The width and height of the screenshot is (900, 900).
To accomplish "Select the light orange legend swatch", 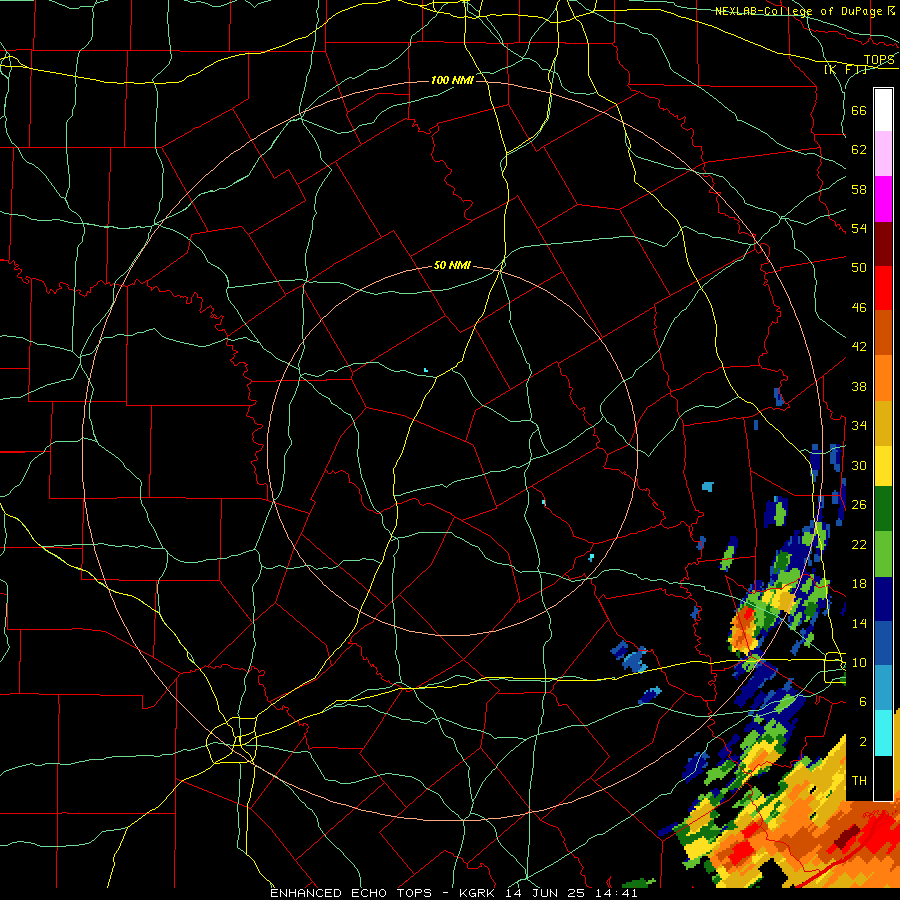I will [x=883, y=378].
